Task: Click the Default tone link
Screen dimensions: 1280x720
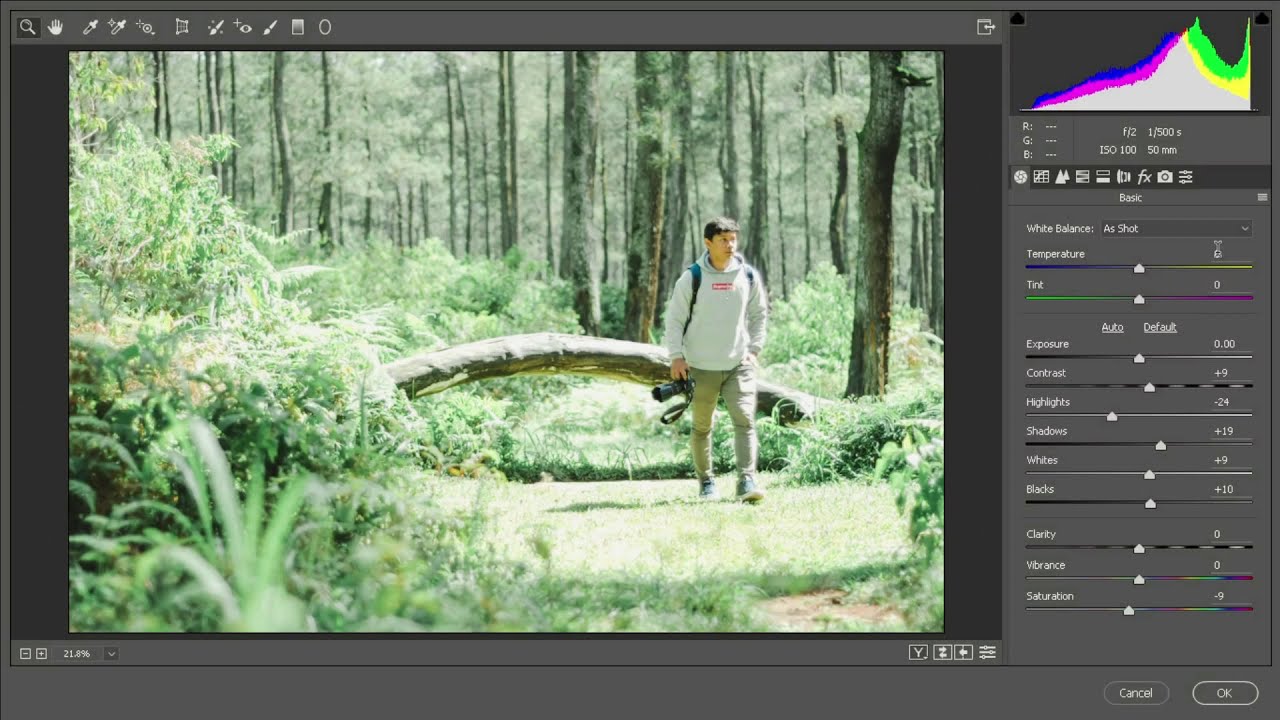Action: 1160,327
